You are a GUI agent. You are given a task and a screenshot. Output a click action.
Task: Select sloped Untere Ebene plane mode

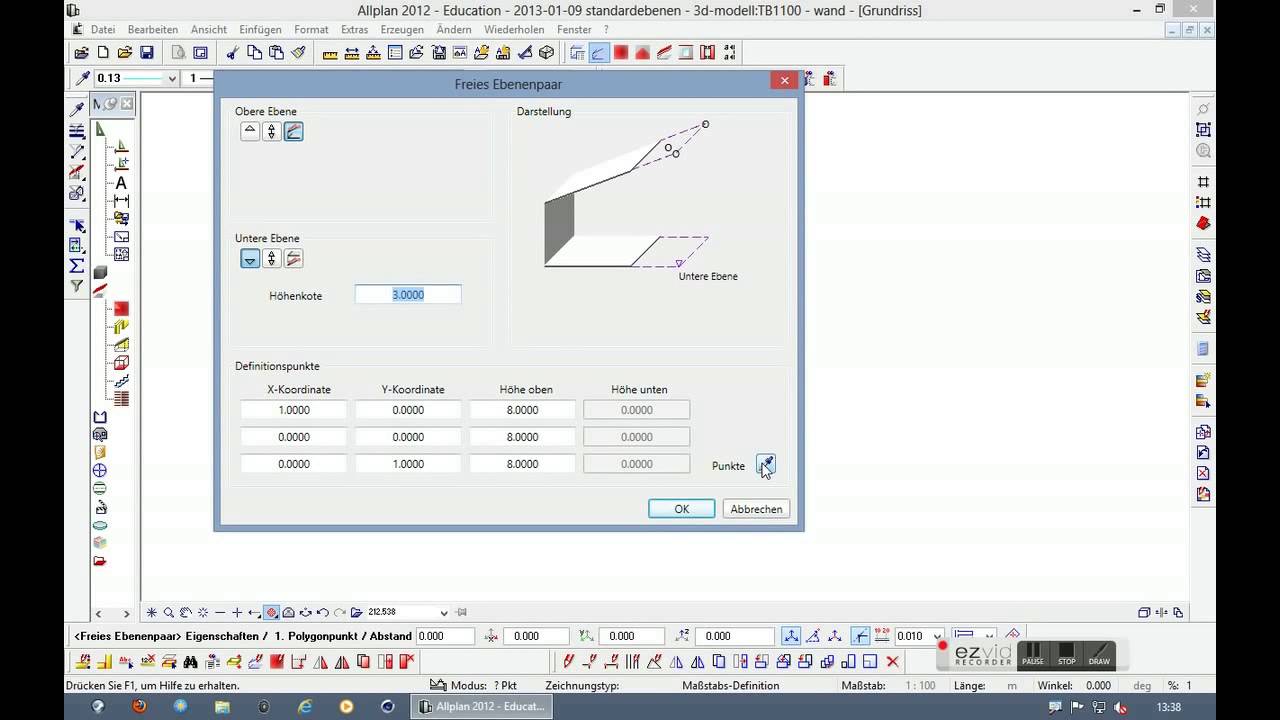pos(293,259)
